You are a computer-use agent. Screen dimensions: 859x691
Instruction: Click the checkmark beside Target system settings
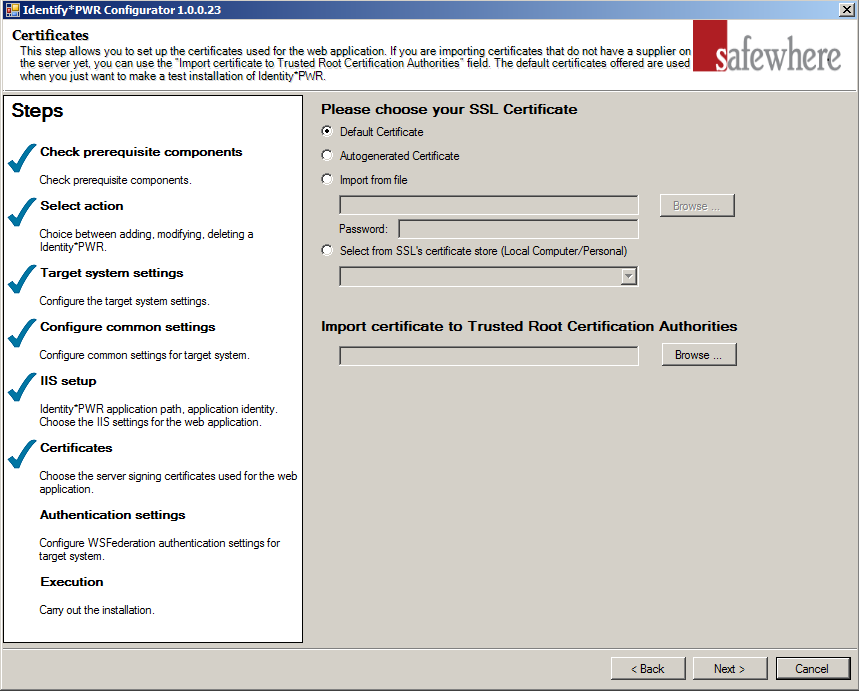(22, 279)
